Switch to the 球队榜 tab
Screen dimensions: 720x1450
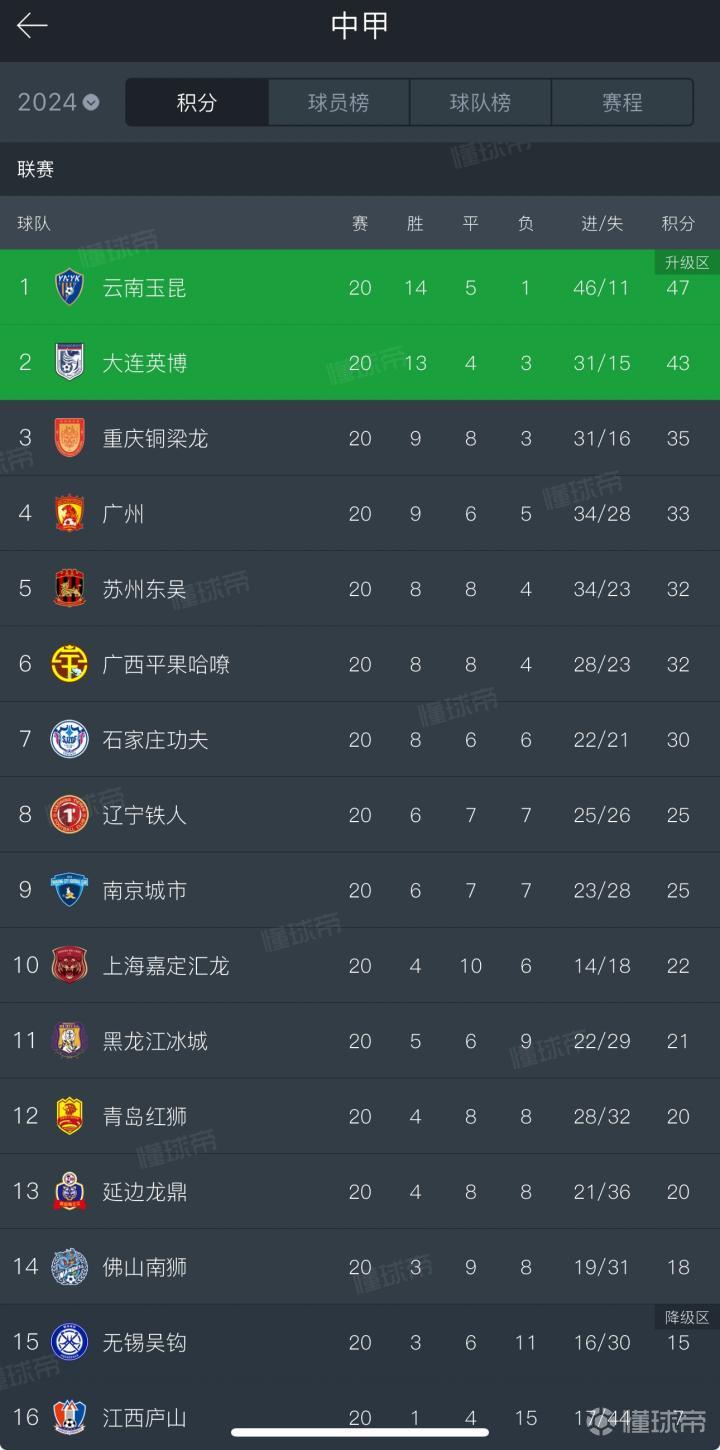click(x=480, y=102)
